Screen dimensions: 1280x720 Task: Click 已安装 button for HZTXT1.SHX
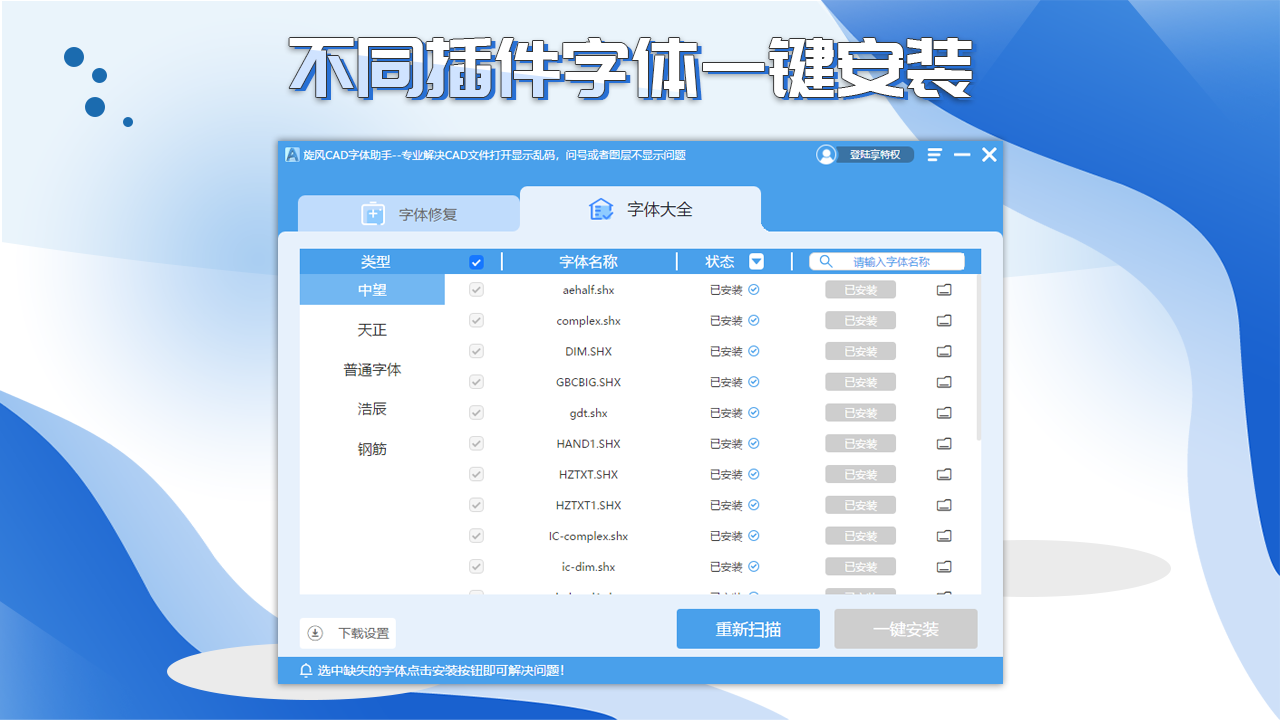pyautogui.click(x=860, y=505)
